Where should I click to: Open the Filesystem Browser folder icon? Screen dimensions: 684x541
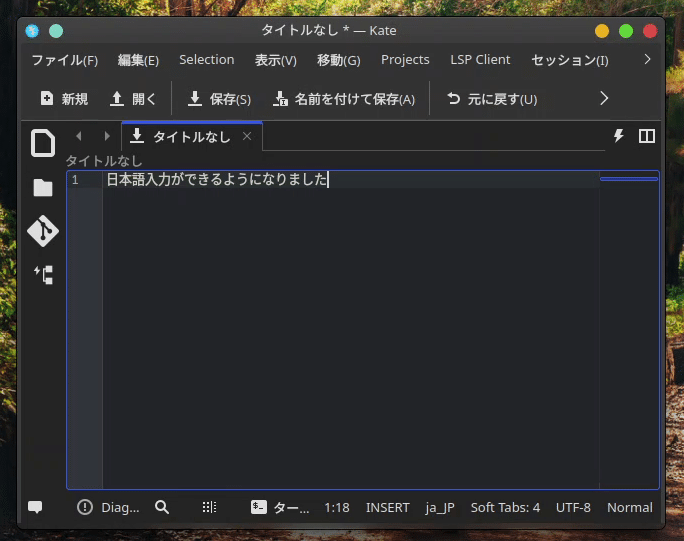click(43, 188)
